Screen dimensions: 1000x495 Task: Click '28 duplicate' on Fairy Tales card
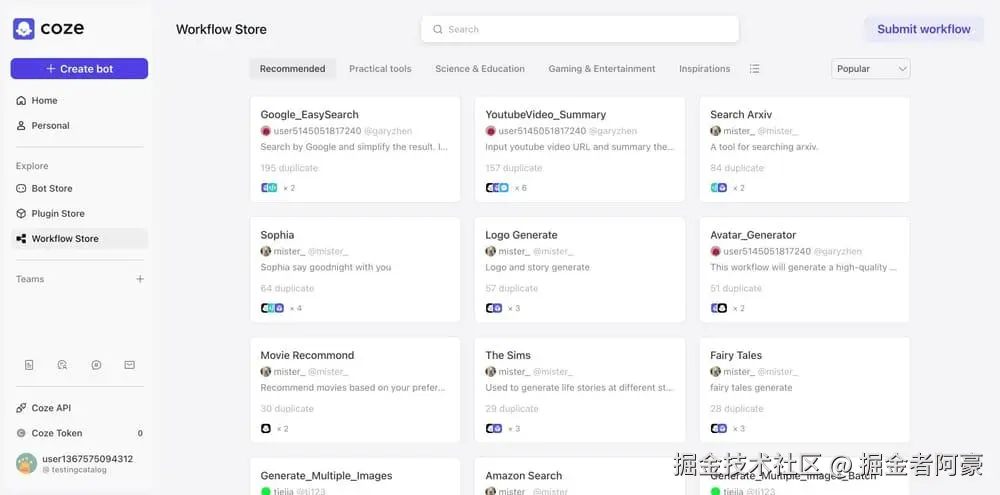(x=737, y=409)
